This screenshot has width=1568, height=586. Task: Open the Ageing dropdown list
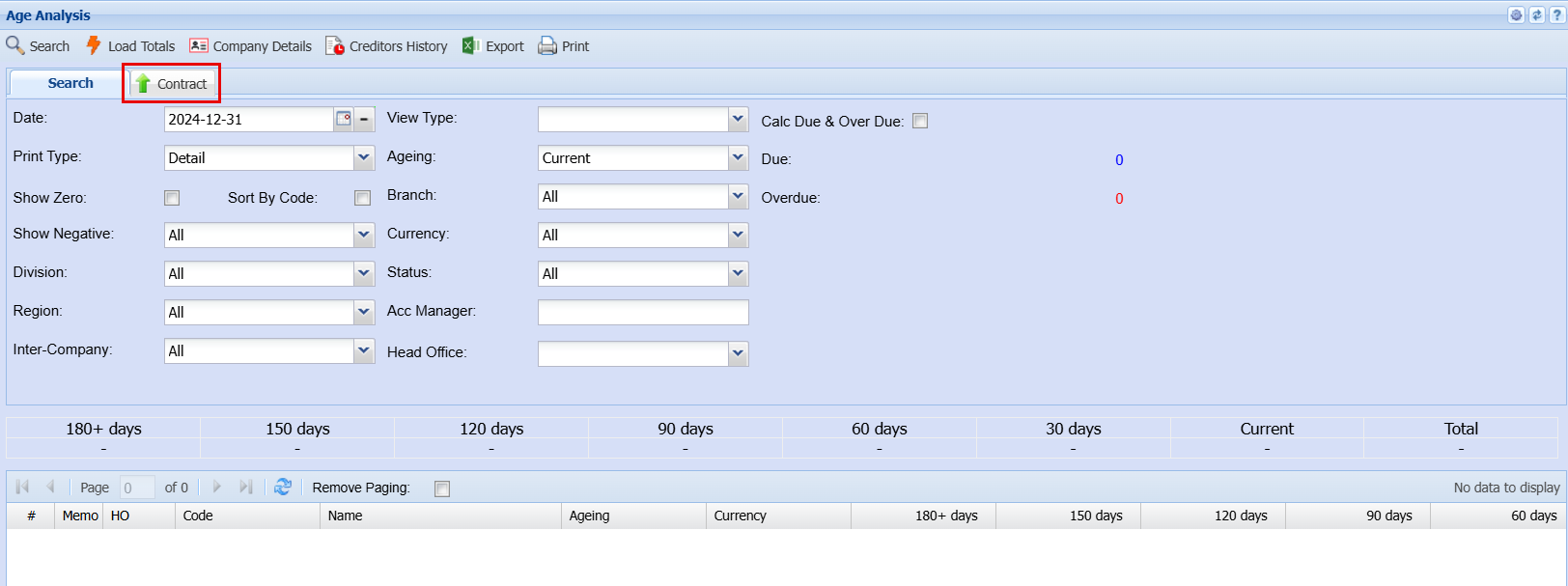(x=738, y=157)
